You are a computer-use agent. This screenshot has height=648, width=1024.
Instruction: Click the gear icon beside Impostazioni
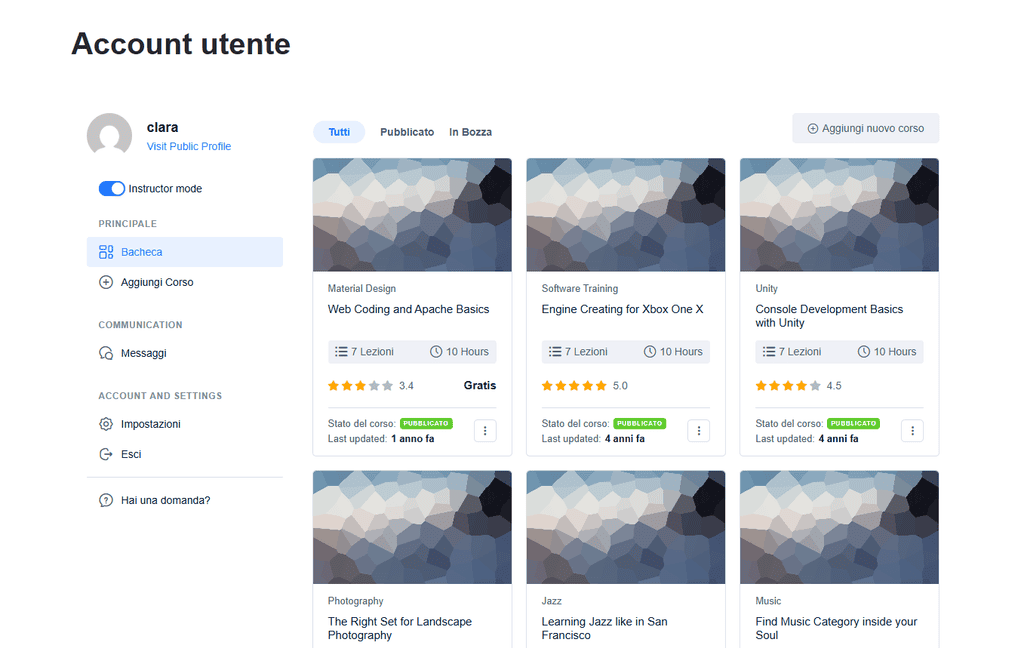click(x=106, y=424)
